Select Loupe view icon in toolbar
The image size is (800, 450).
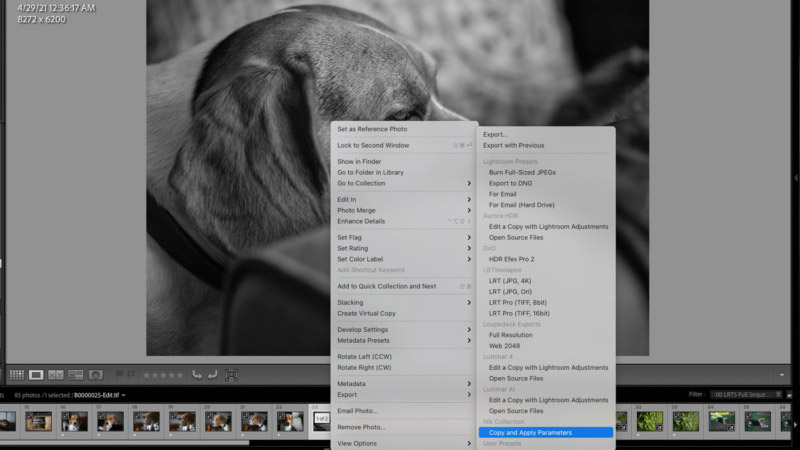[36, 375]
